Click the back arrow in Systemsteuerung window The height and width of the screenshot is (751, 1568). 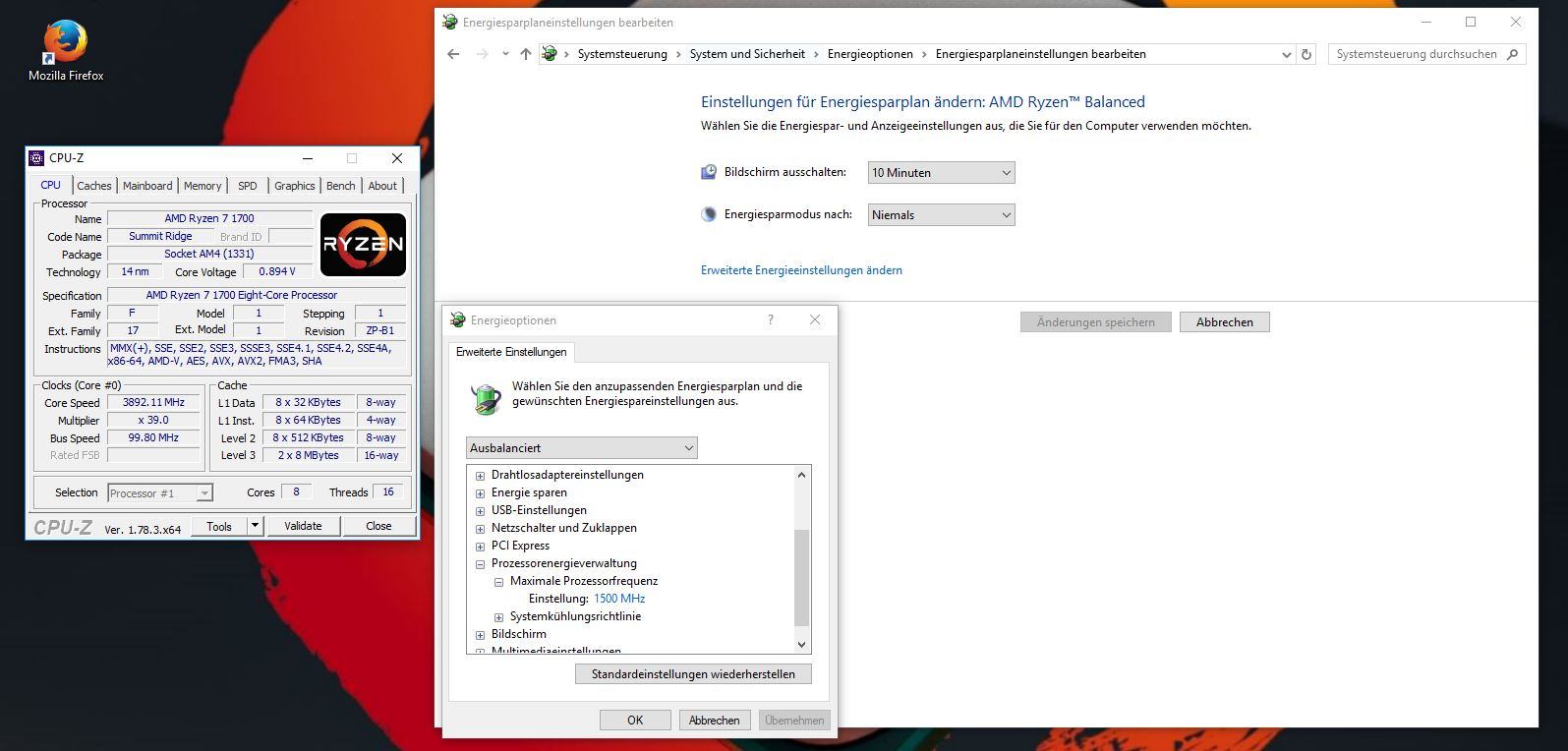pos(453,54)
